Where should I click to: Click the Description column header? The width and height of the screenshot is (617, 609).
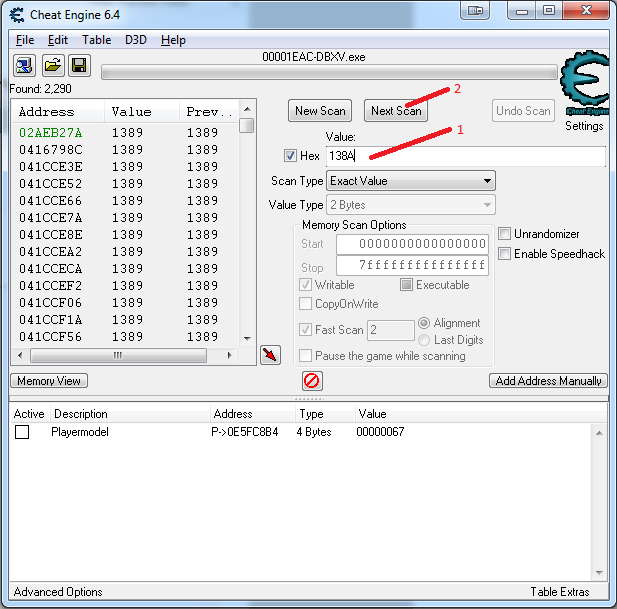pyautogui.click(x=130, y=414)
